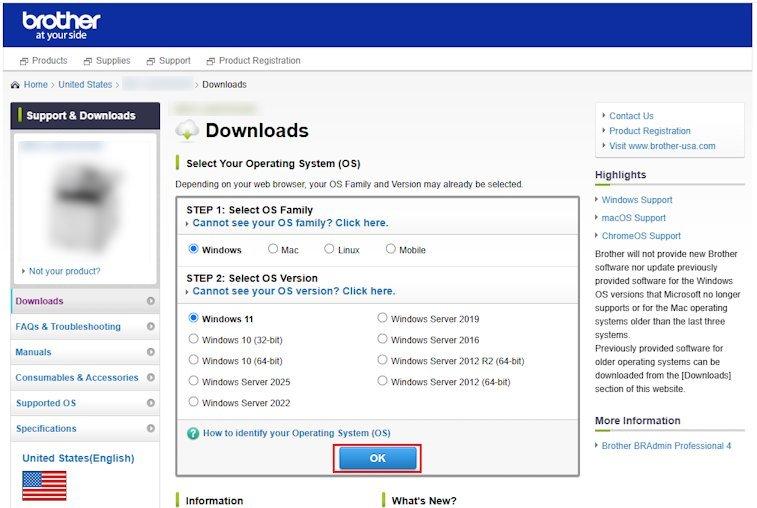Open the Product Registration menu item

pyautogui.click(x=260, y=61)
